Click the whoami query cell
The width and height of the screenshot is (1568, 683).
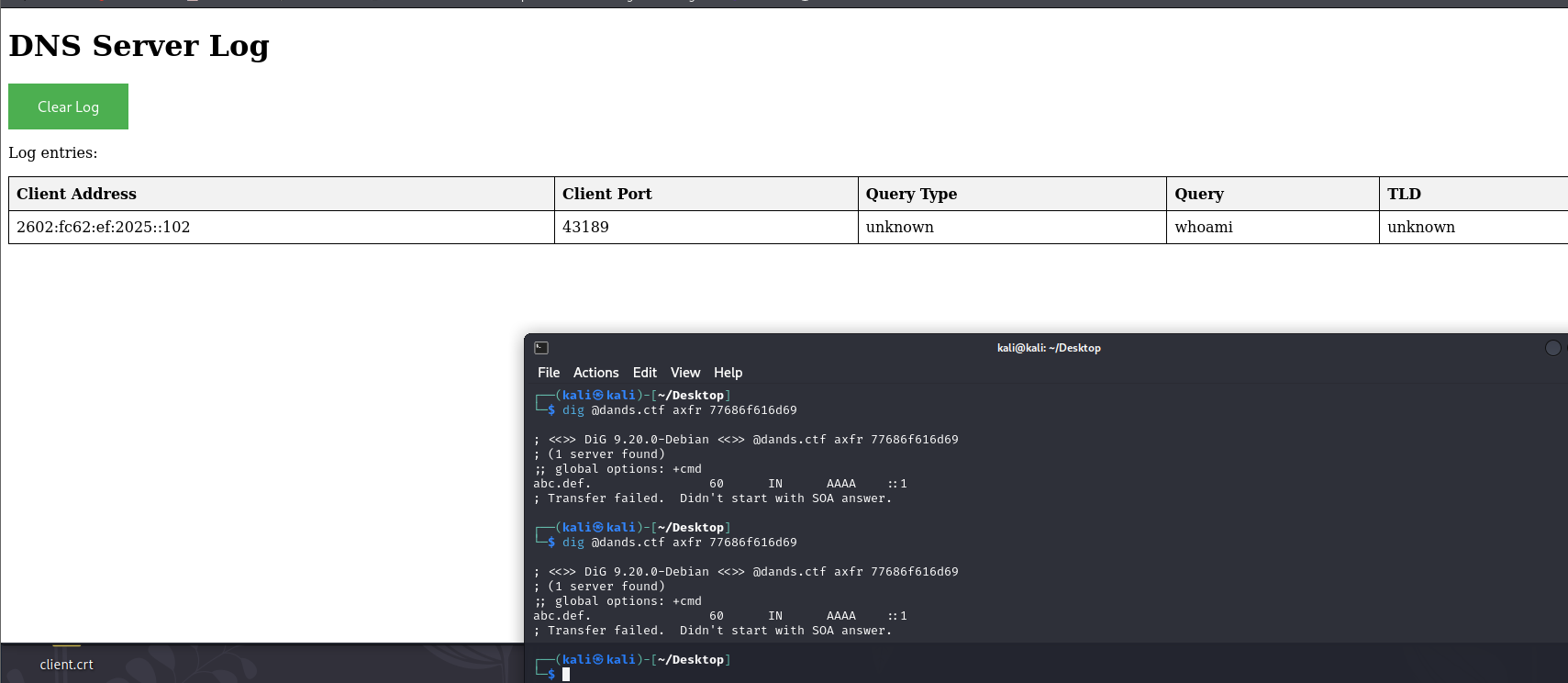tap(1203, 227)
